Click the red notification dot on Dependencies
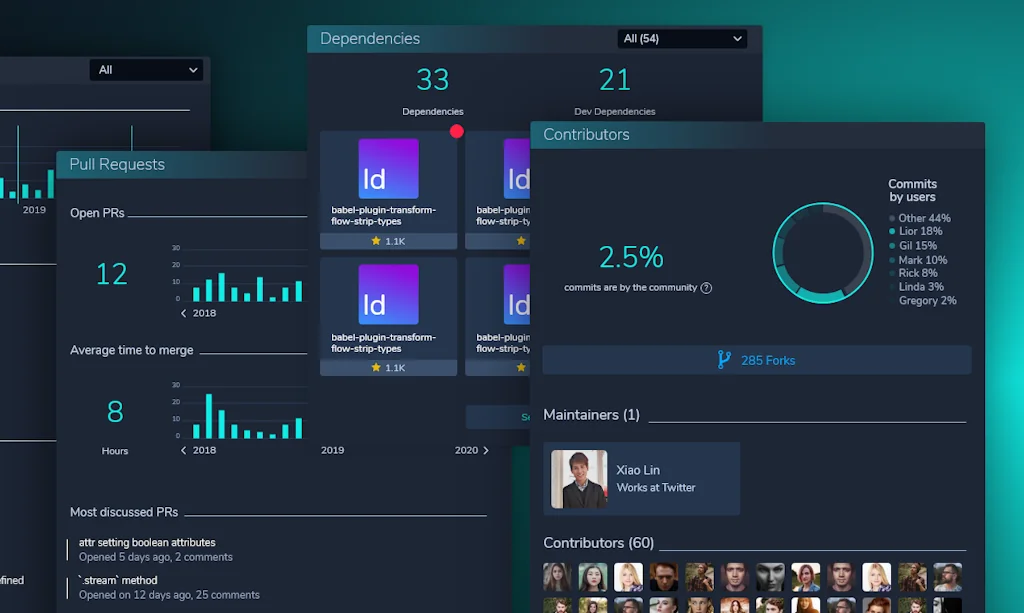 pos(457,131)
